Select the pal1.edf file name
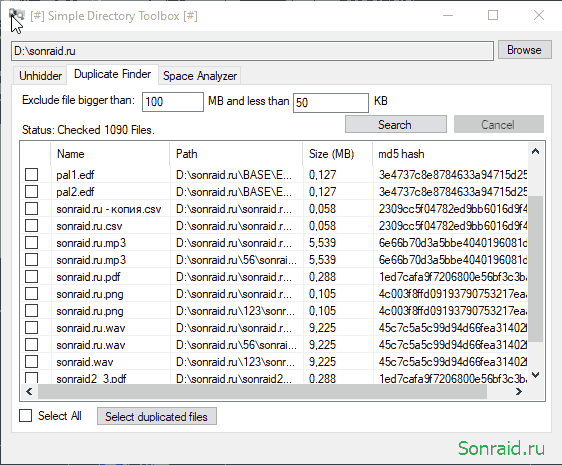This screenshot has height=465, width=562. pos(75,175)
